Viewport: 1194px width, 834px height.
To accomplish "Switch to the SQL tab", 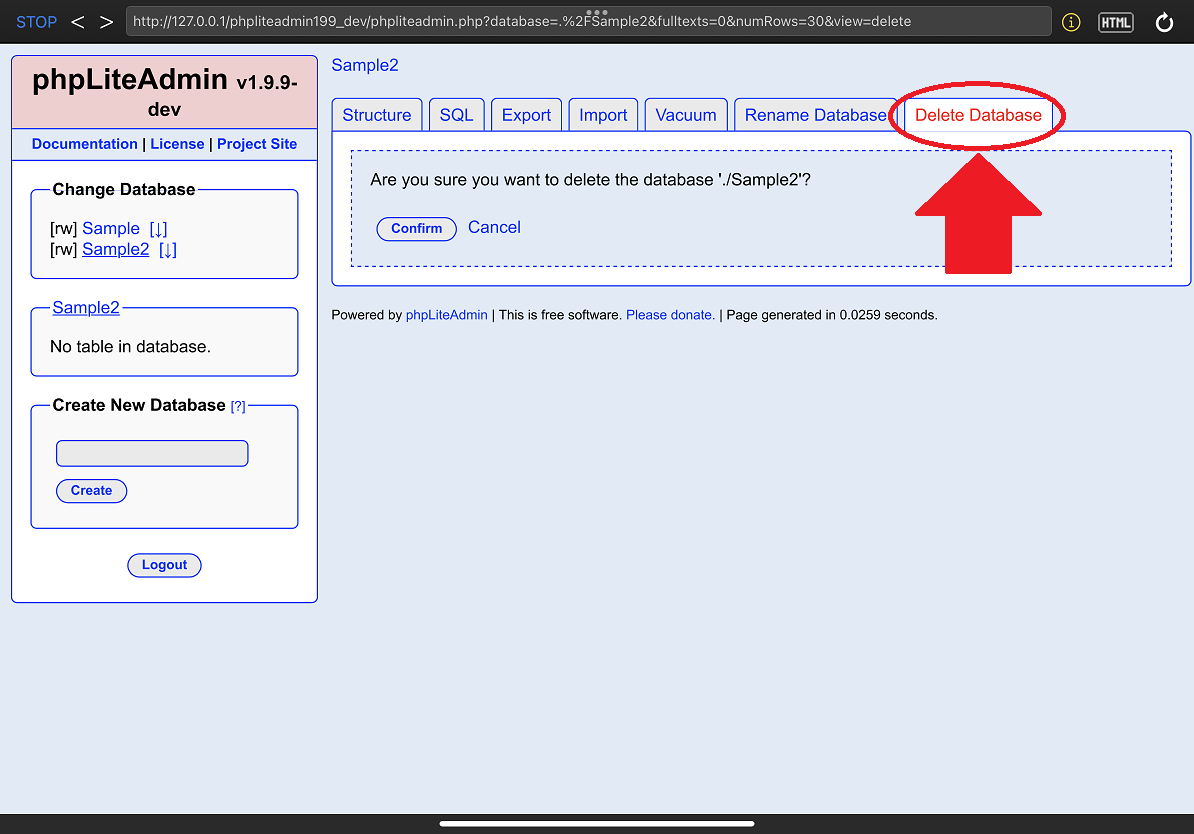I will tap(456, 115).
